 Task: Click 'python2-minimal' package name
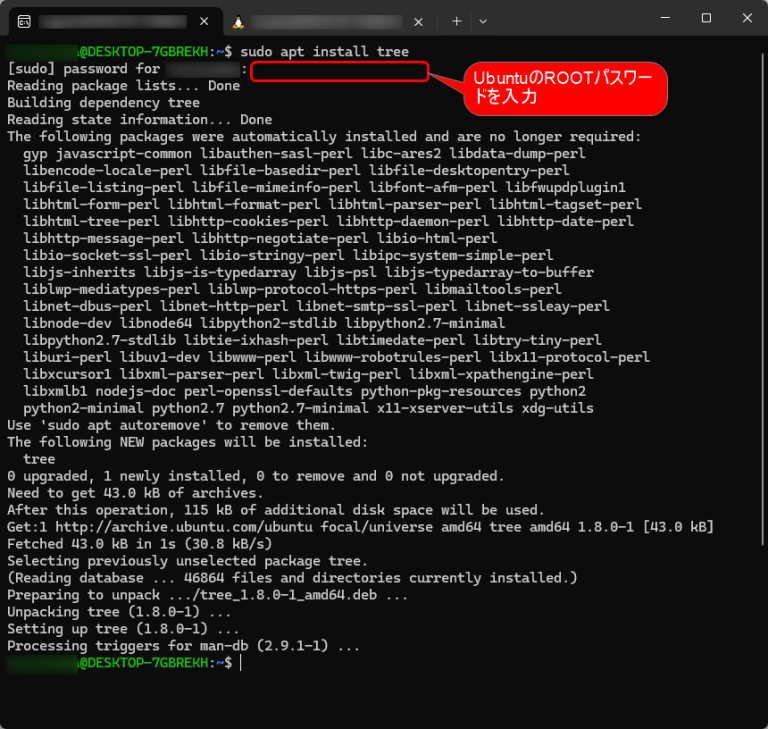click(83, 409)
